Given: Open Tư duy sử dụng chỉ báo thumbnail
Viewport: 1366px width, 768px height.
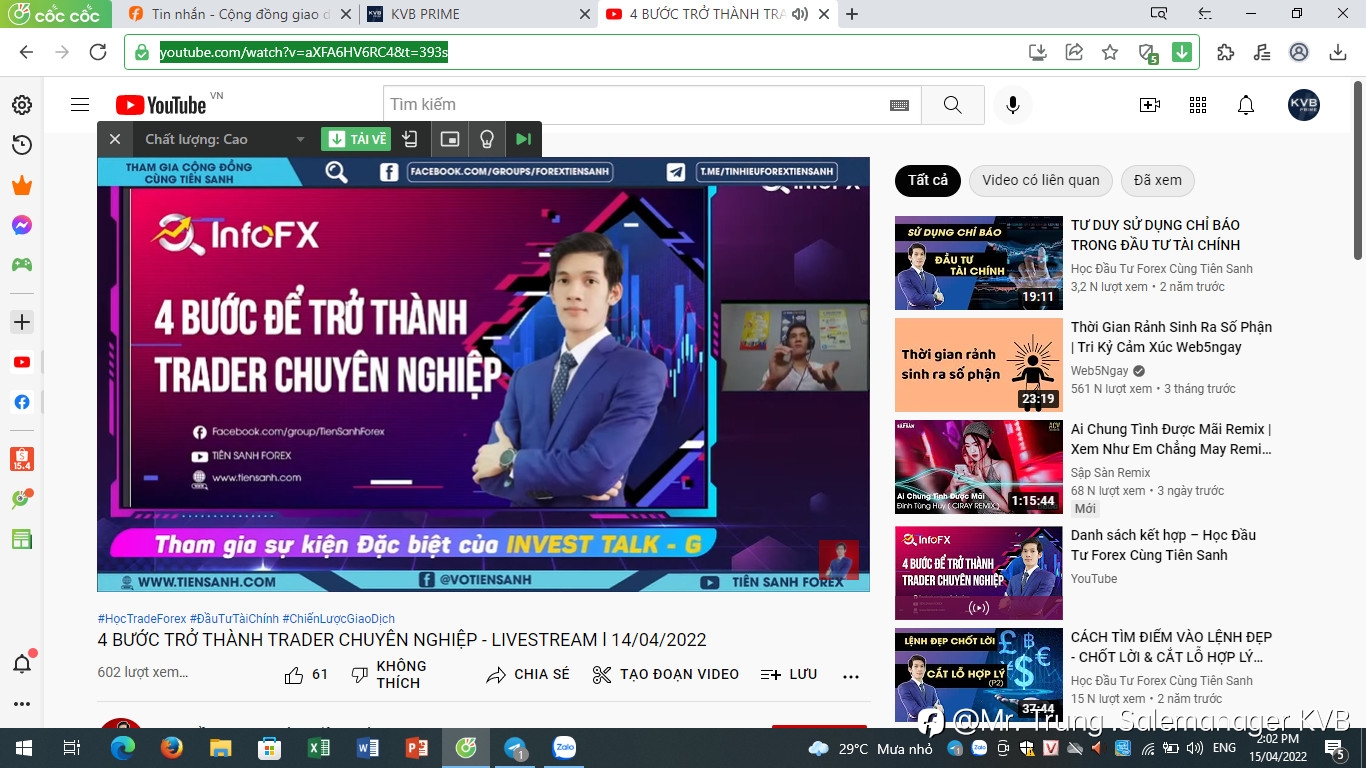Looking at the screenshot, I should [x=979, y=263].
